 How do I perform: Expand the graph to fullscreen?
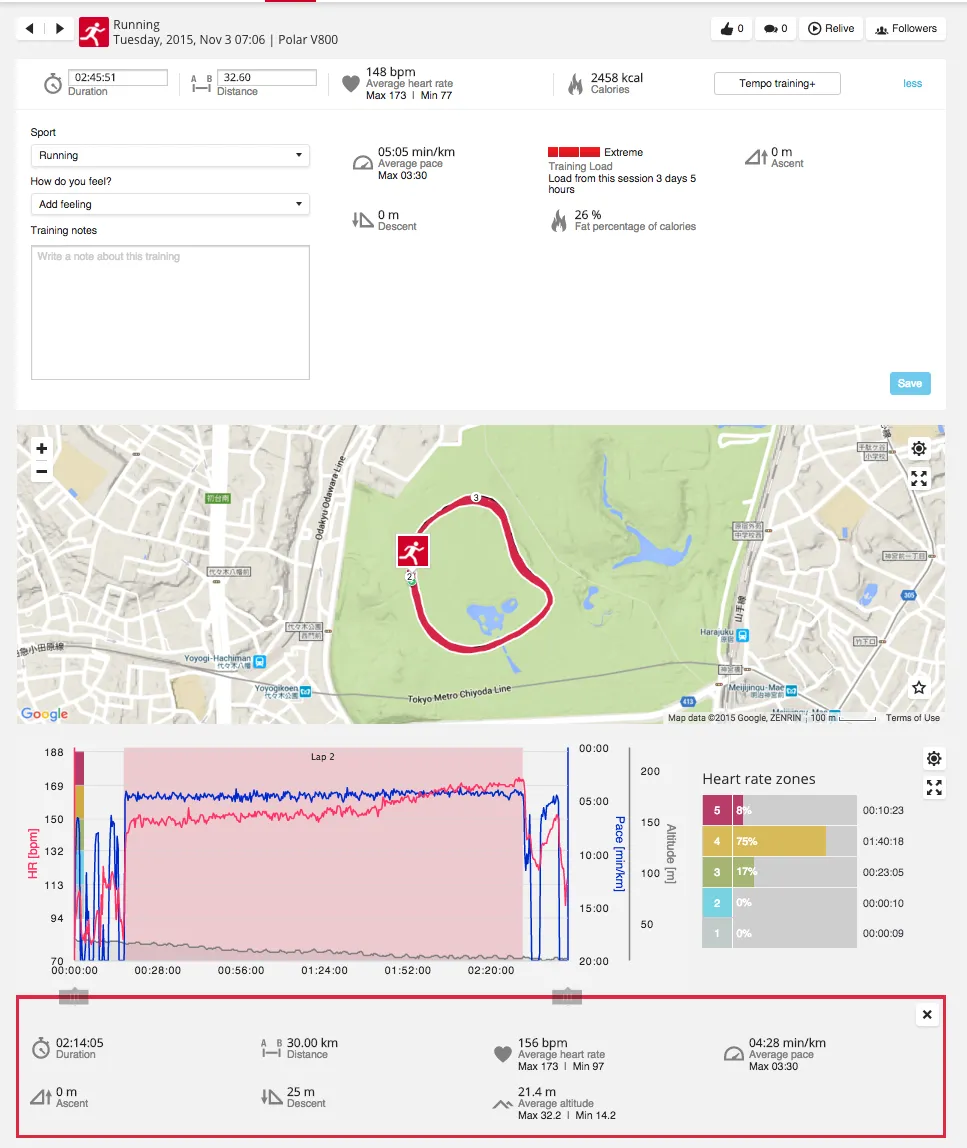pos(934,788)
